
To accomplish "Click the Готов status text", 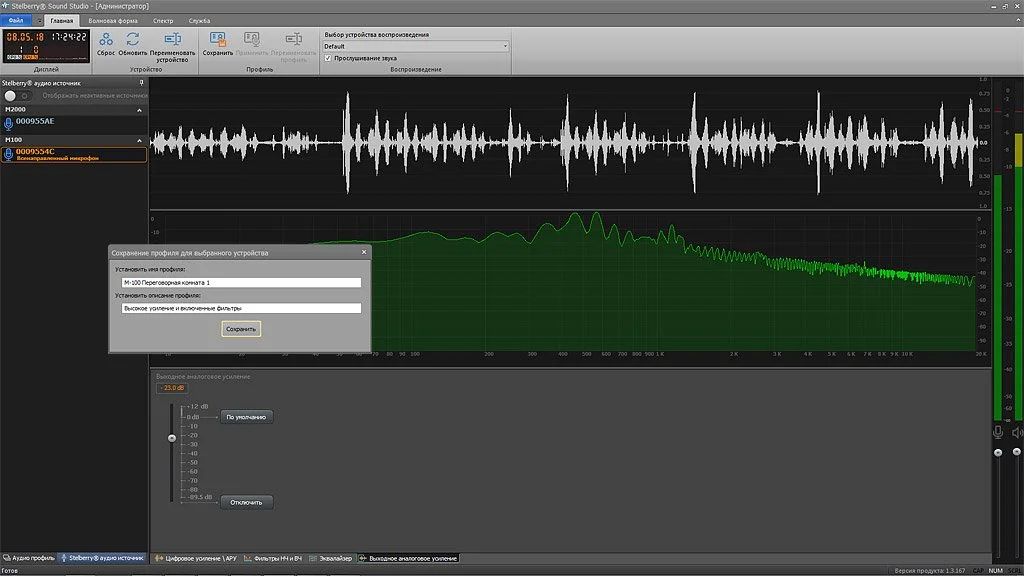I will (x=10, y=571).
